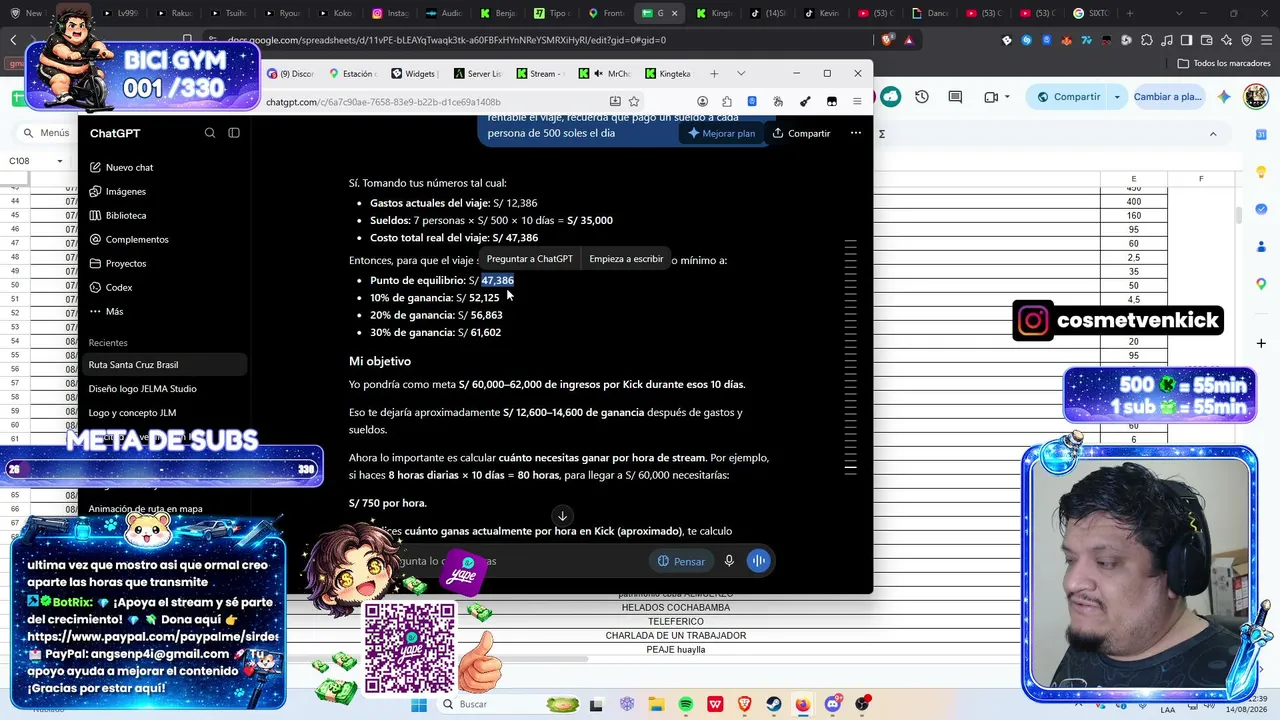Click the plus add-ons icon in the Sheets side panel
Viewport: 1280px width, 720px height.
(1262, 343)
